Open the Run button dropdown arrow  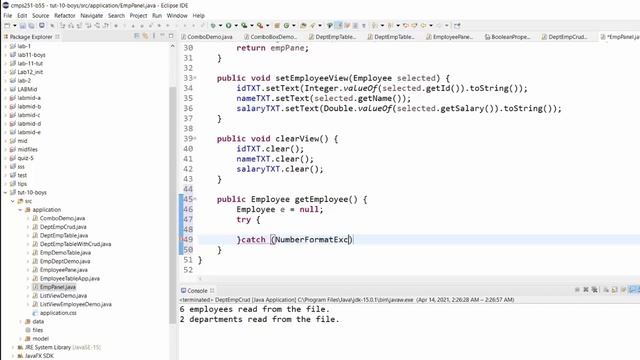pyautogui.click(x=236, y=25)
